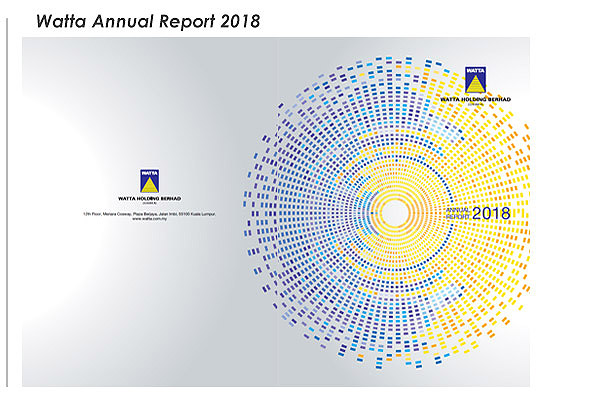Click 'WATTA' wordmark inside left logo

click(x=150, y=173)
